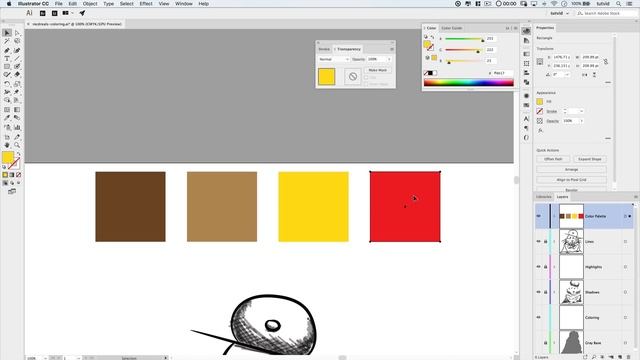This screenshot has width=640, height=360.
Task: Click the Arrange button in Quick Actions
Action: tap(571, 169)
